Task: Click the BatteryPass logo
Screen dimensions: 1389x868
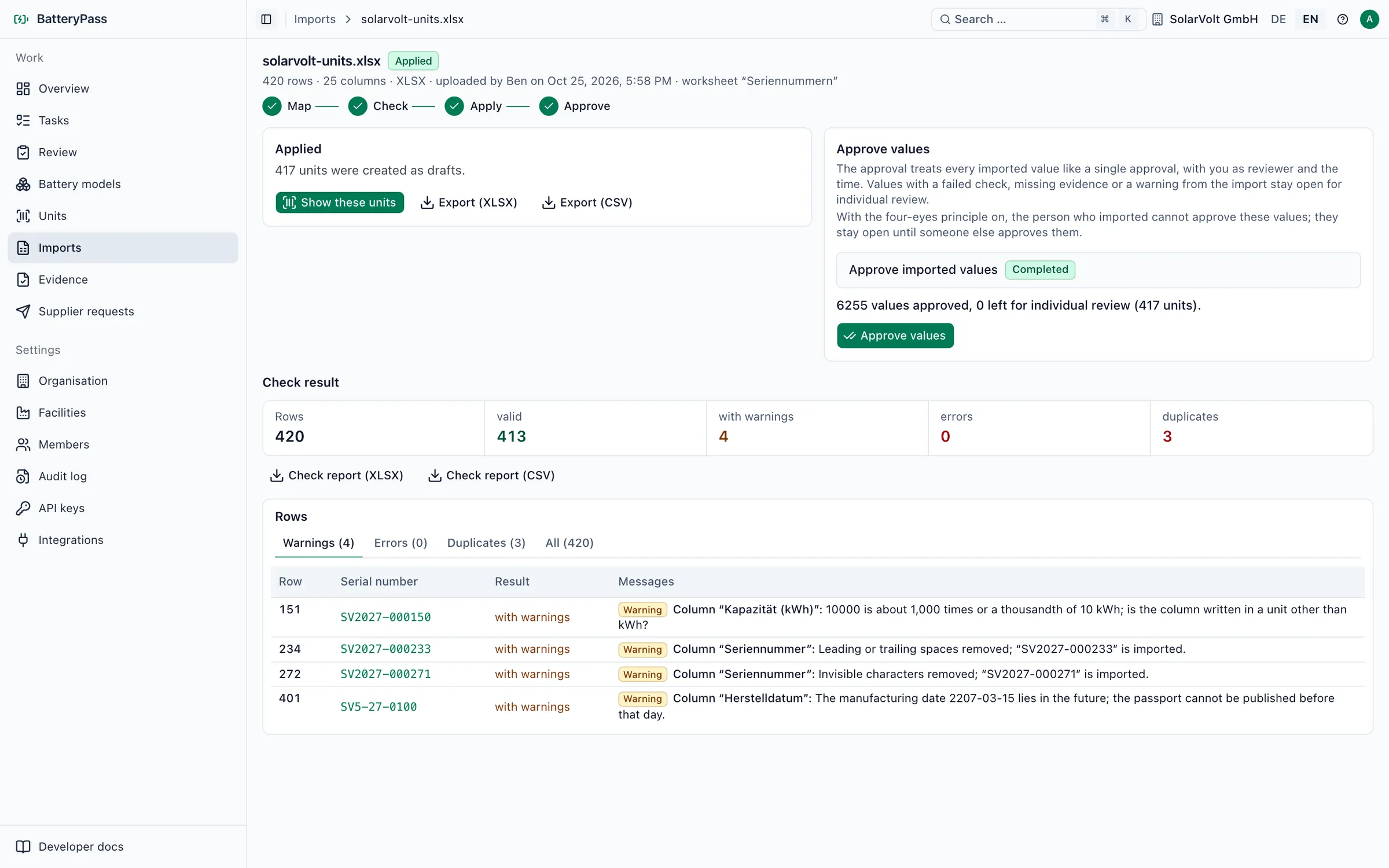Action: pyautogui.click(x=61, y=19)
